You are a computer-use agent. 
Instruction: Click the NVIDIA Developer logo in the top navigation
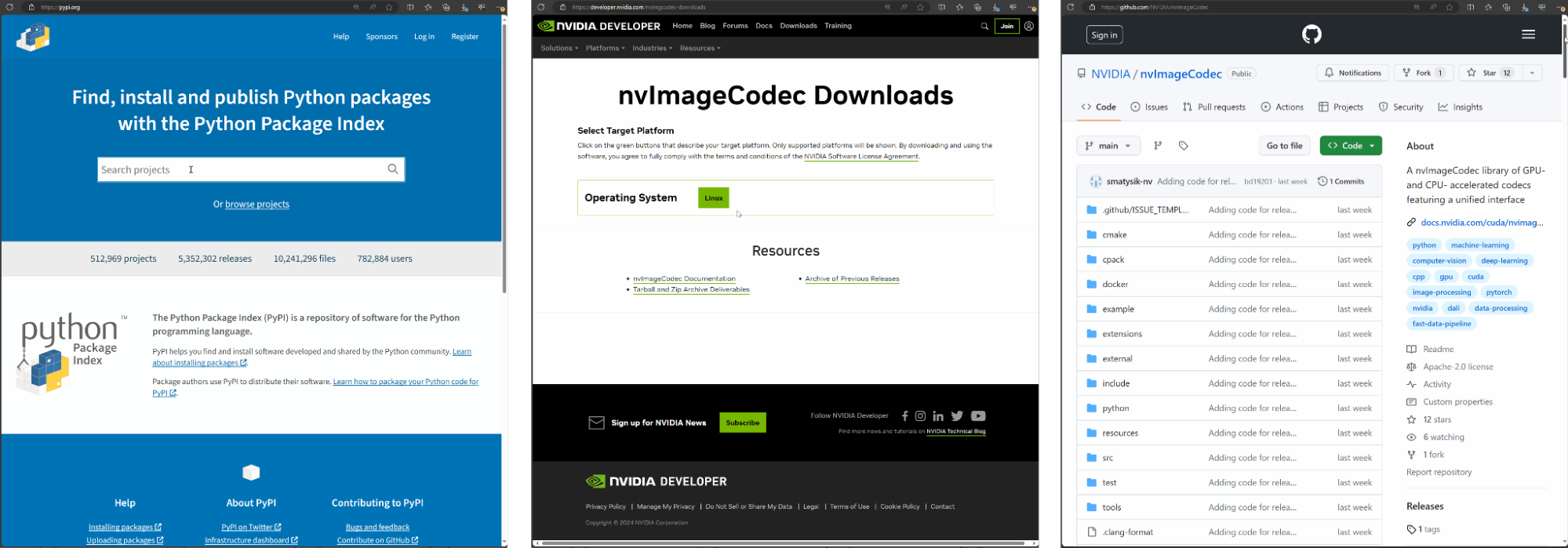[x=599, y=26]
